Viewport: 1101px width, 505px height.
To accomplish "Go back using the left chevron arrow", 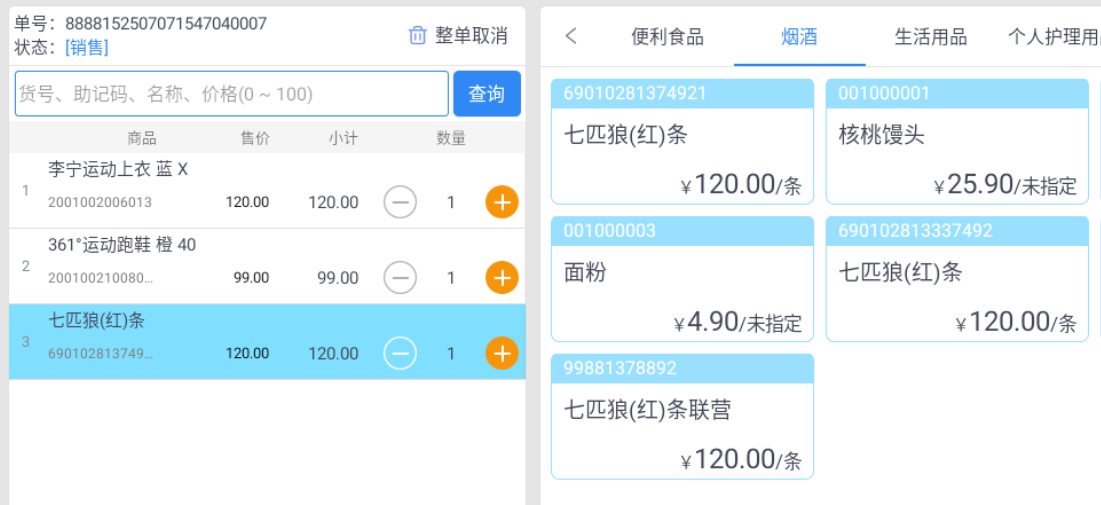I will coord(571,36).
